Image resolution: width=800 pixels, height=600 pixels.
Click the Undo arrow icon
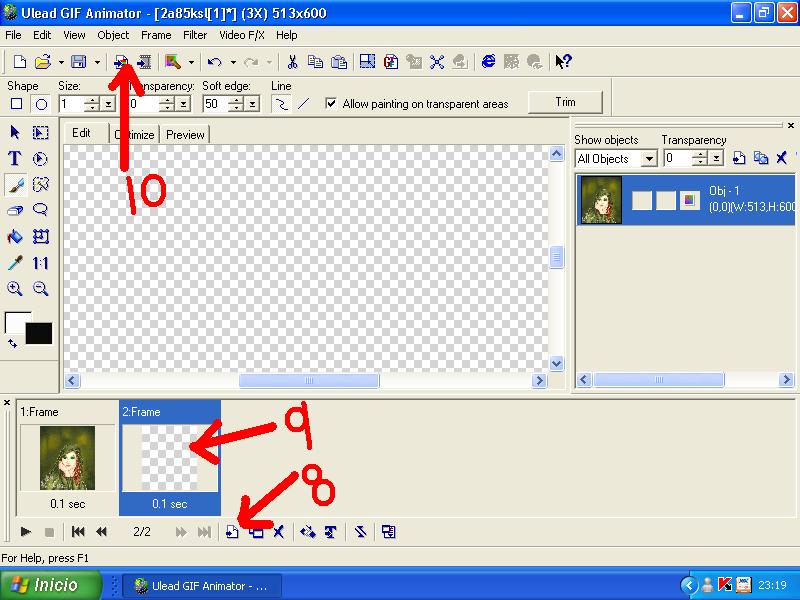click(x=214, y=62)
